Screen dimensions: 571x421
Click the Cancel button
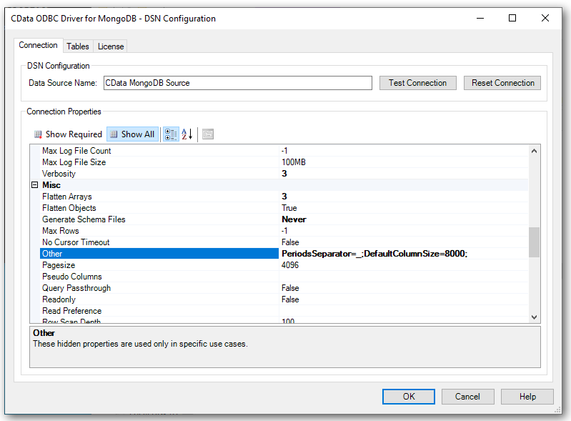point(468,397)
